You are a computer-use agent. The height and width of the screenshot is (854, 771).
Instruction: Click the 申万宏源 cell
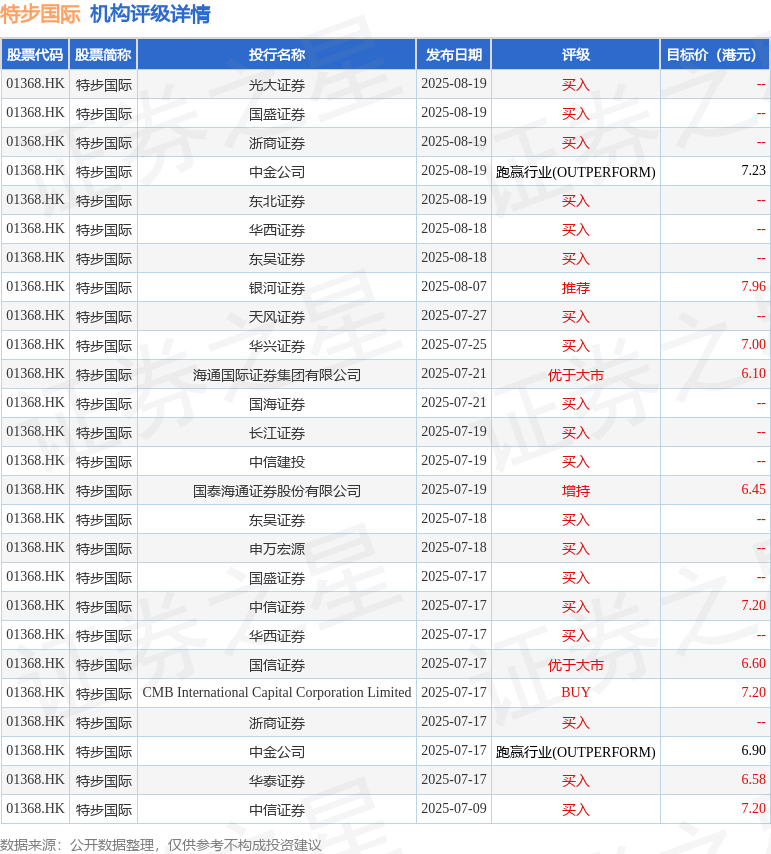277,548
